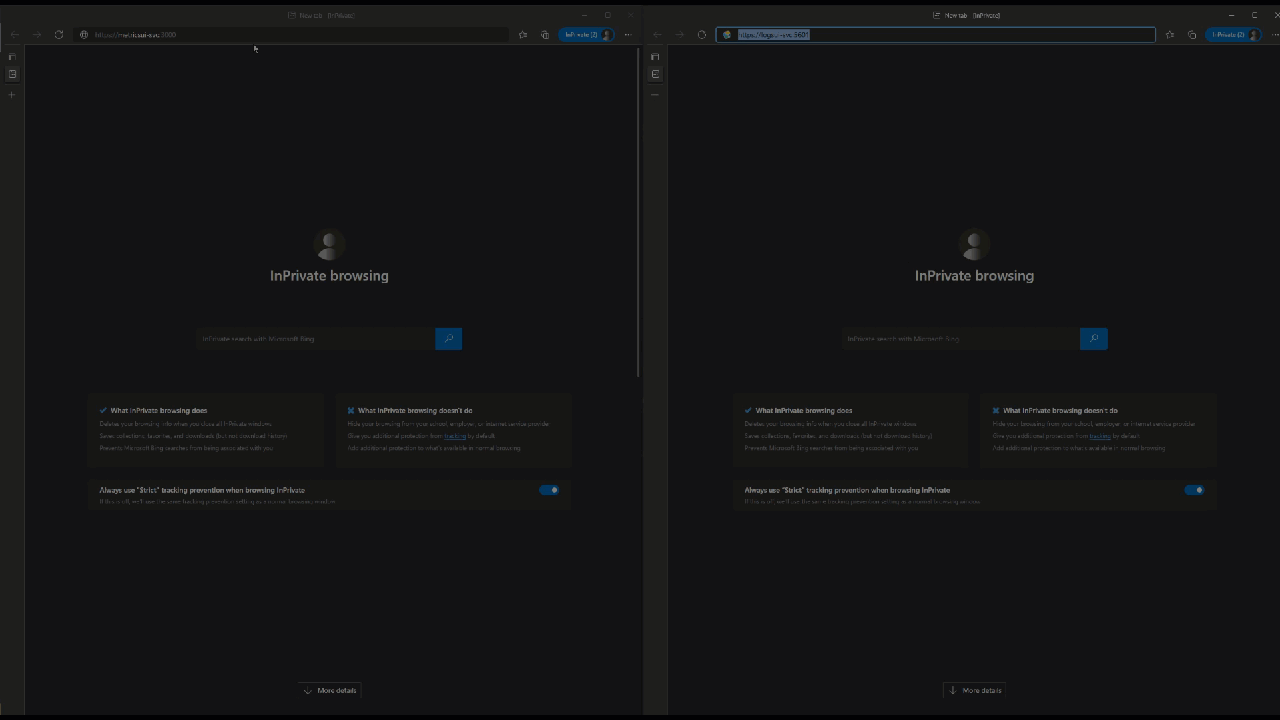This screenshot has height=720, width=1280.
Task: Click the InPrivate Bing search field in the right window
Action: [960, 339]
